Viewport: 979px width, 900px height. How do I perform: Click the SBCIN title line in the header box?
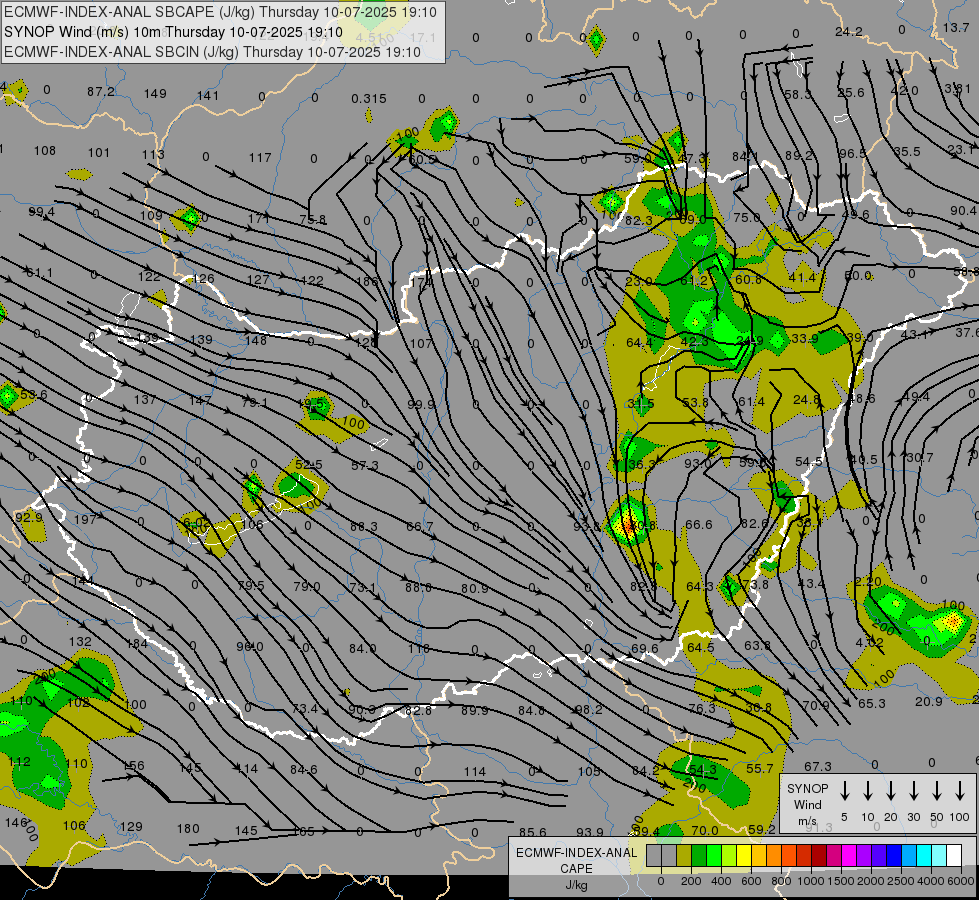click(x=212, y=52)
